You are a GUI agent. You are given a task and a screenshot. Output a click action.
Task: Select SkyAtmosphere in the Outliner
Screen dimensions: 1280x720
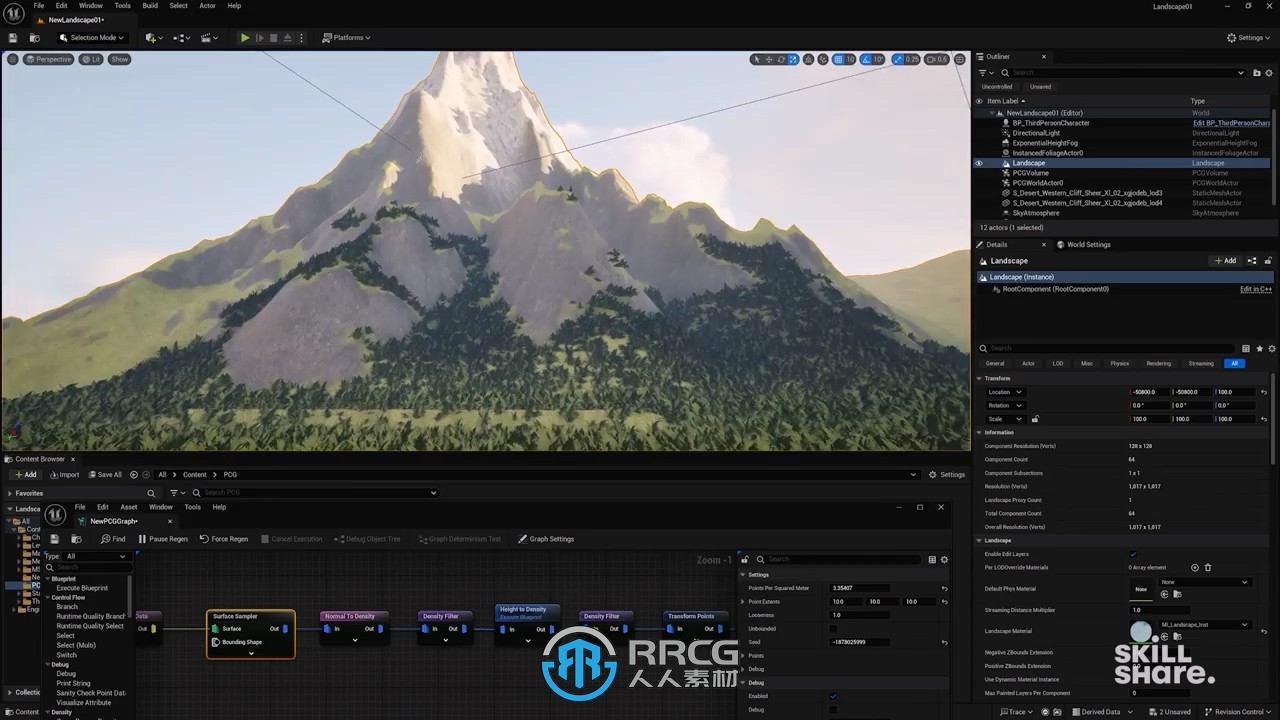coord(1035,213)
